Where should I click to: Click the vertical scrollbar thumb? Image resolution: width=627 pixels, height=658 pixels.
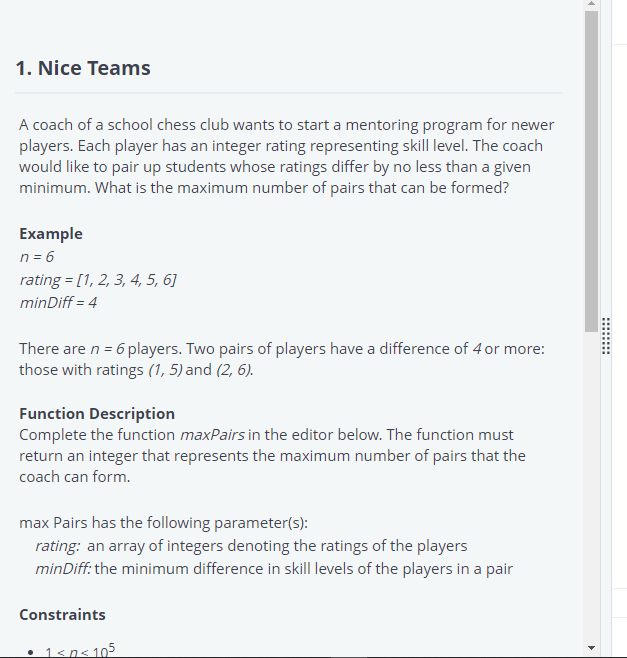[x=591, y=171]
